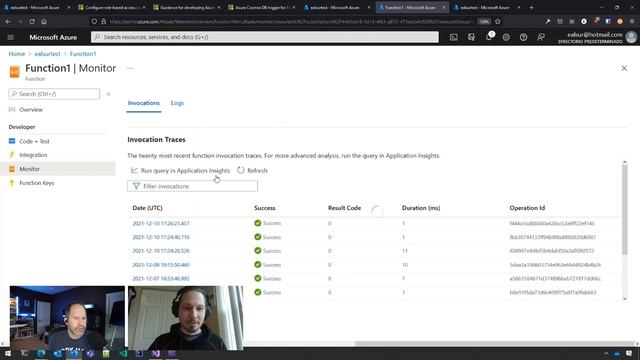Focus the left menu Search (Ctrl+/) box
Image resolution: width=640 pixels, height=360 pixels.
(x=54, y=94)
